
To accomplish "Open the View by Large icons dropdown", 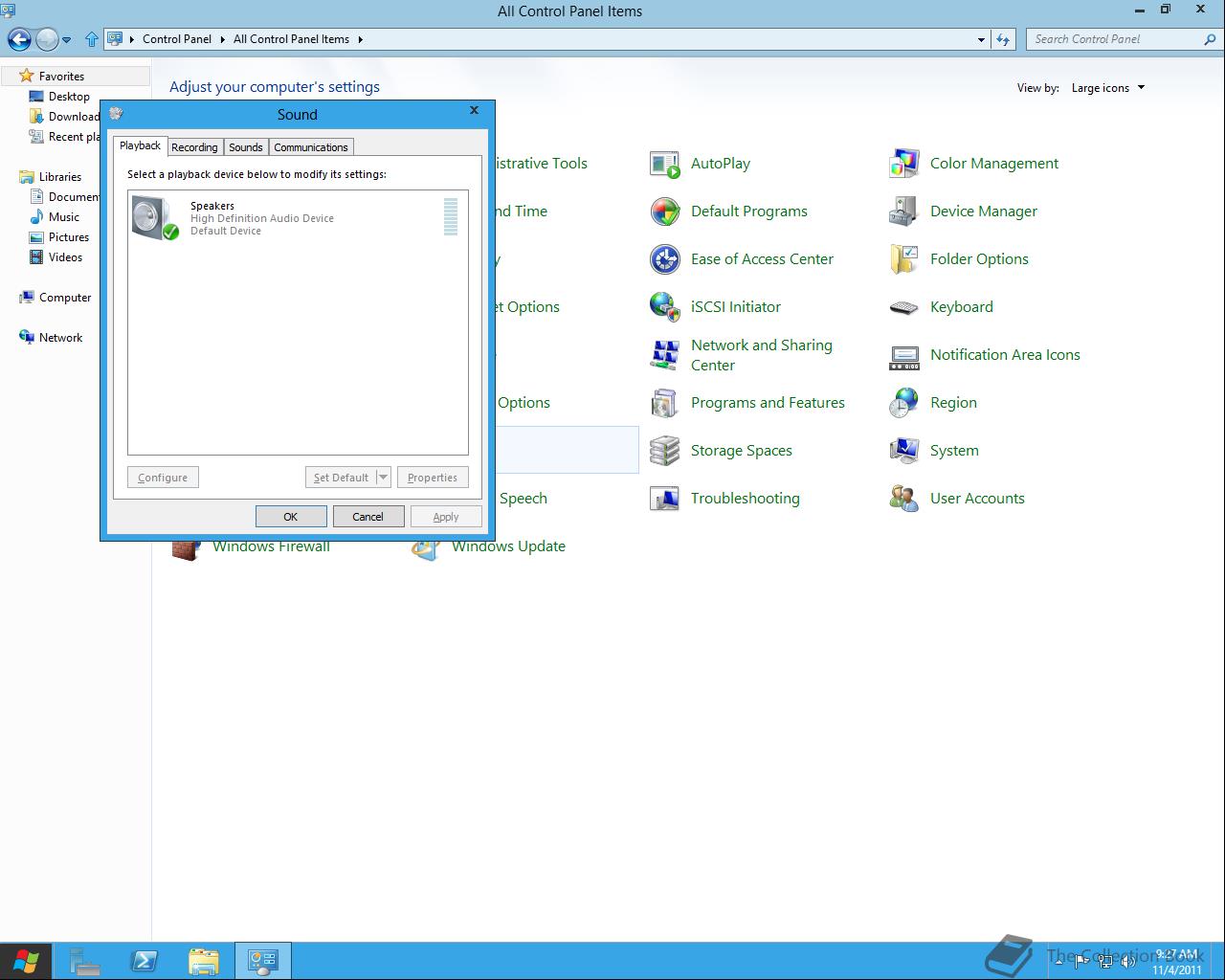I will point(1107,88).
